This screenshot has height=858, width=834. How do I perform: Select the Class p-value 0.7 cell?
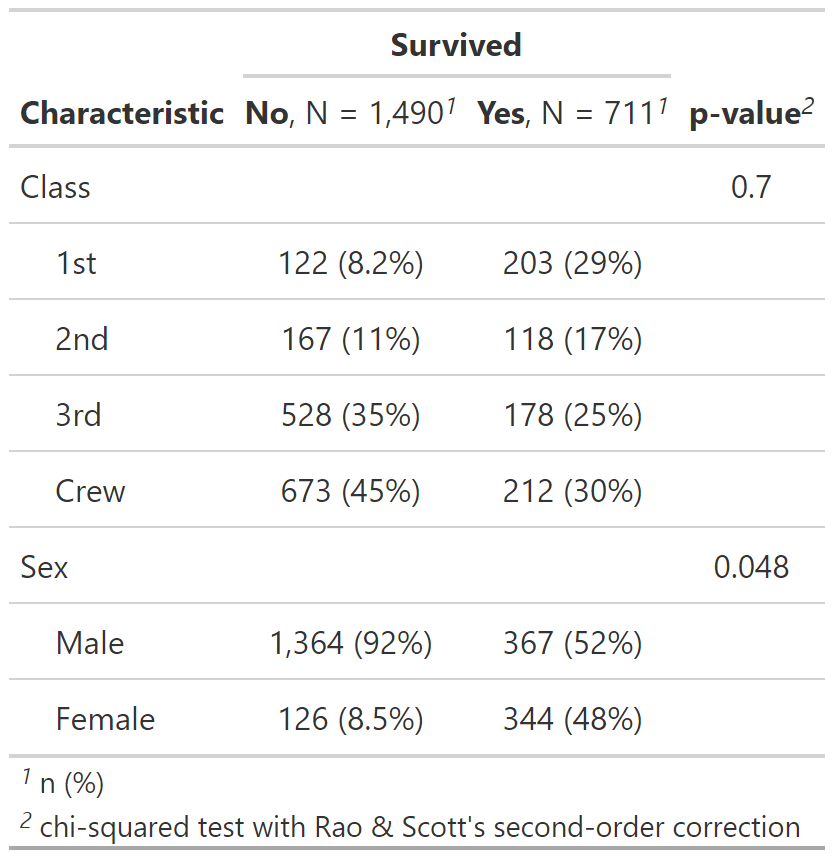click(x=751, y=187)
